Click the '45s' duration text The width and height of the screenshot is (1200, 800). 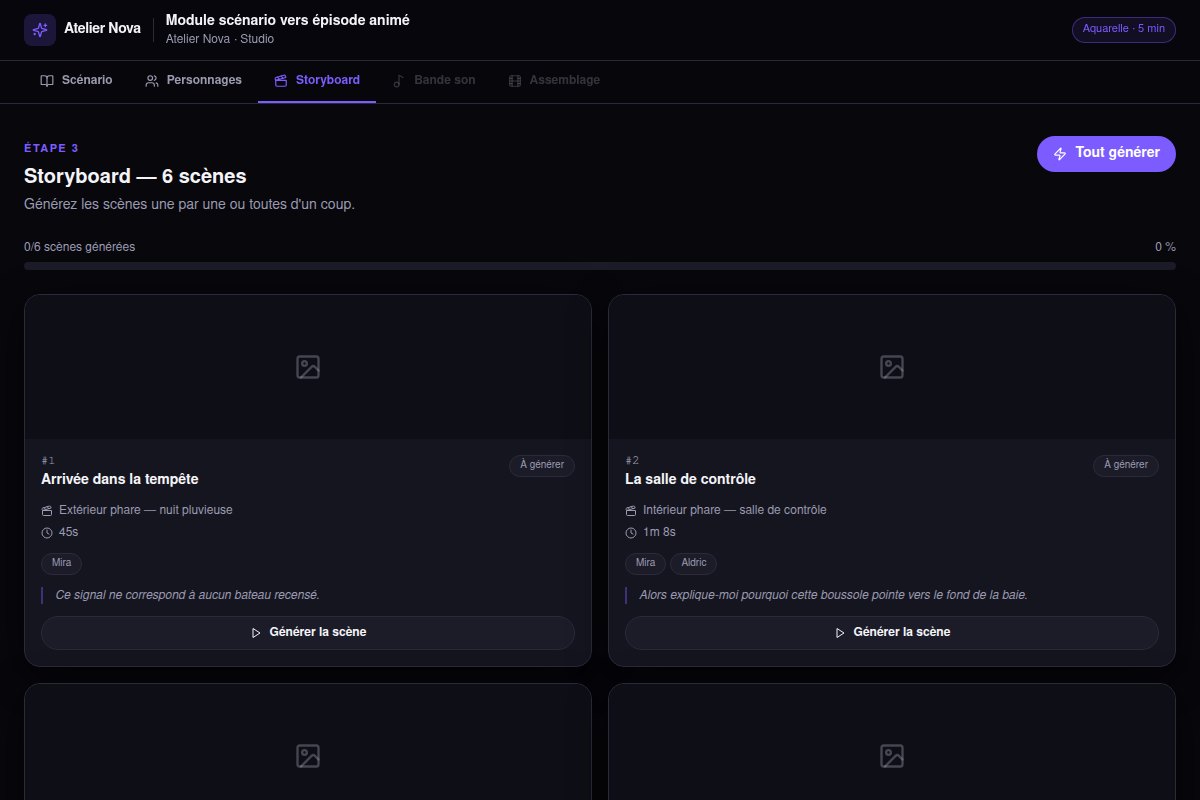pyautogui.click(x=68, y=532)
